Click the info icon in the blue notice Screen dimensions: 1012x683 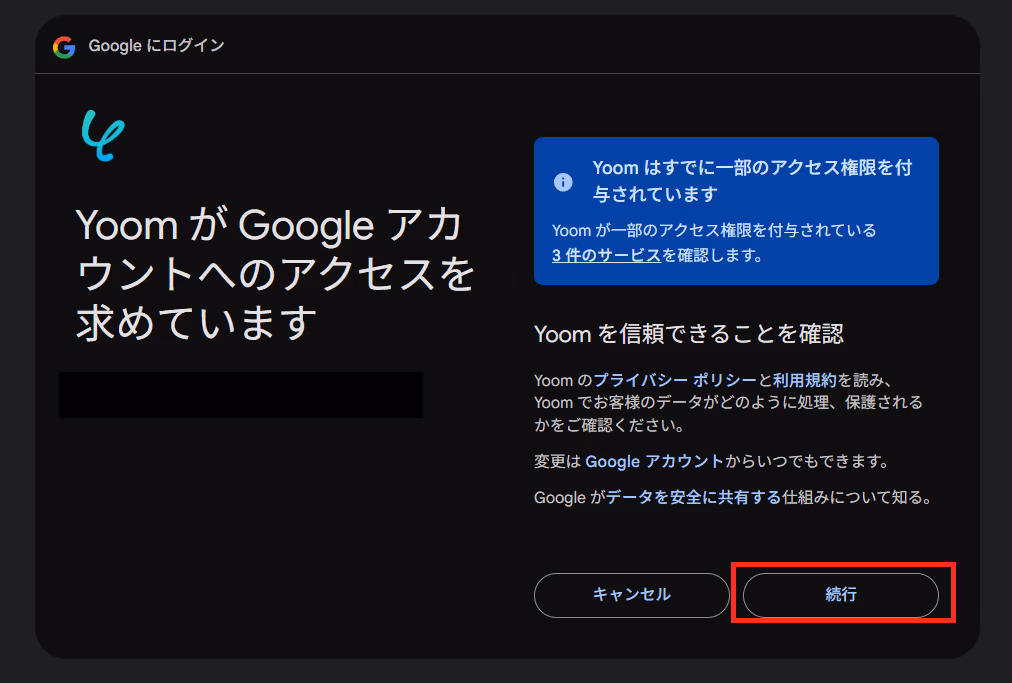[x=563, y=182]
